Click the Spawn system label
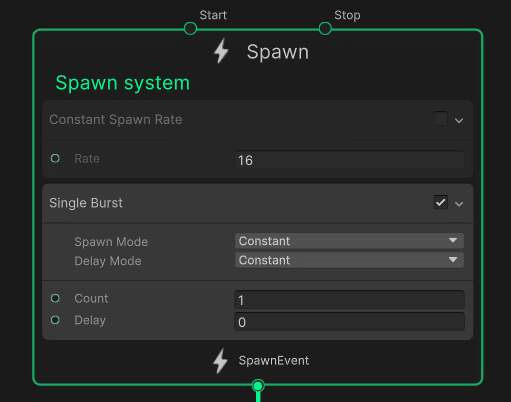This screenshot has width=511, height=402. (x=122, y=83)
